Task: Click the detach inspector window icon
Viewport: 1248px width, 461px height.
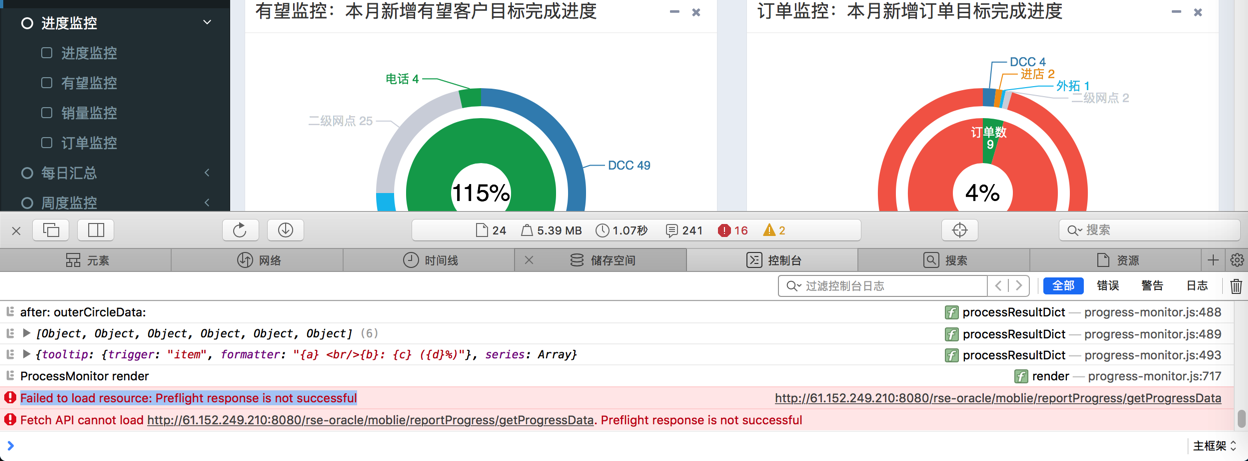Action: tap(51, 230)
